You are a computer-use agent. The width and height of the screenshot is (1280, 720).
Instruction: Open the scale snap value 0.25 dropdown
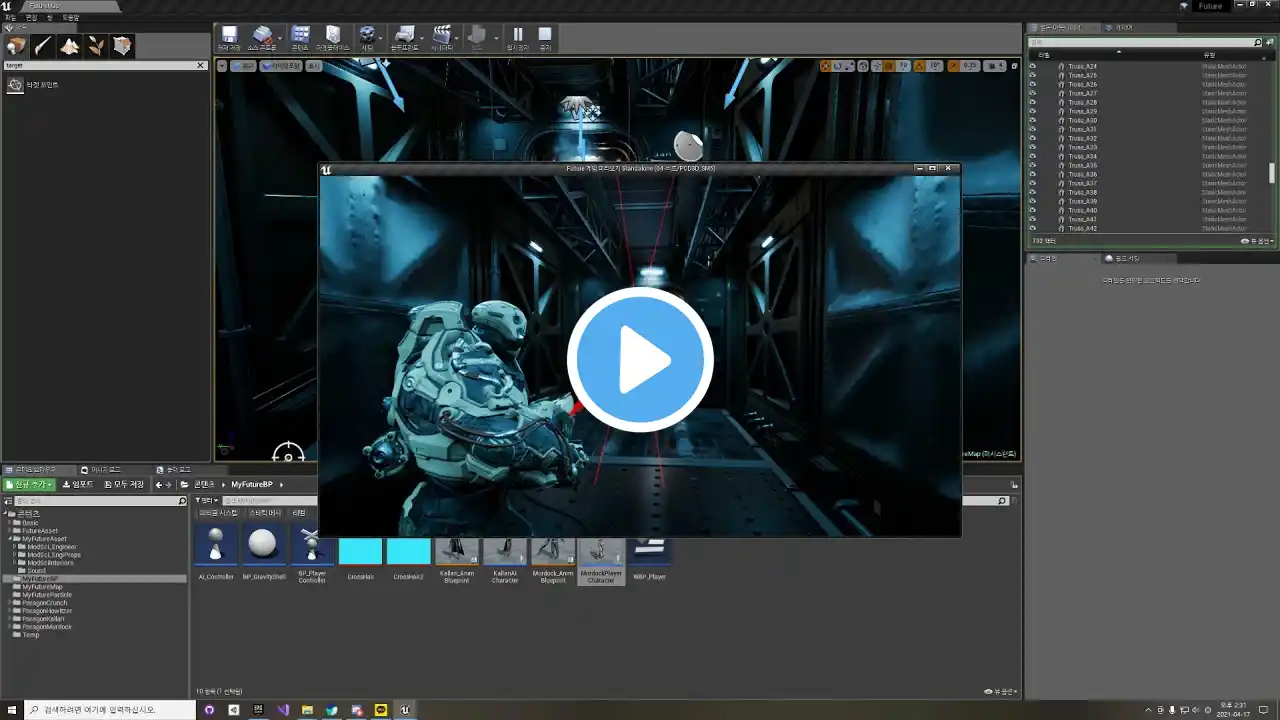tap(970, 66)
